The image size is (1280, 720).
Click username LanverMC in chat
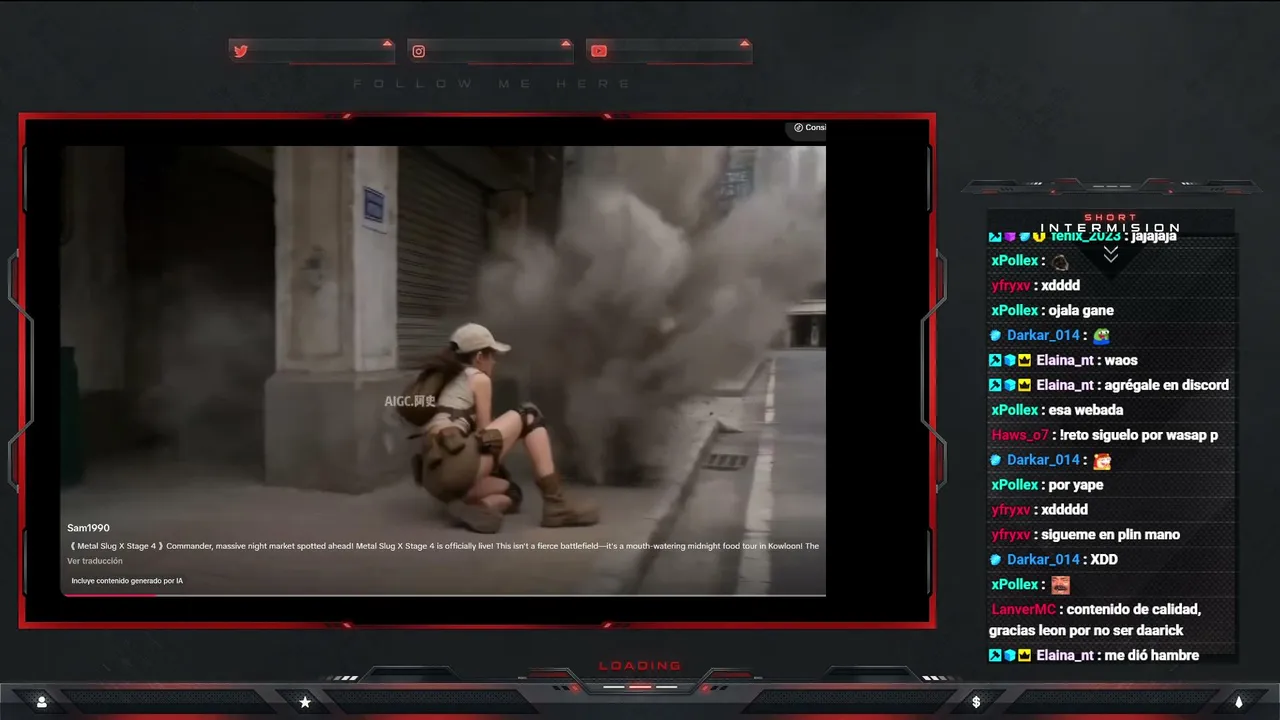click(x=1023, y=610)
